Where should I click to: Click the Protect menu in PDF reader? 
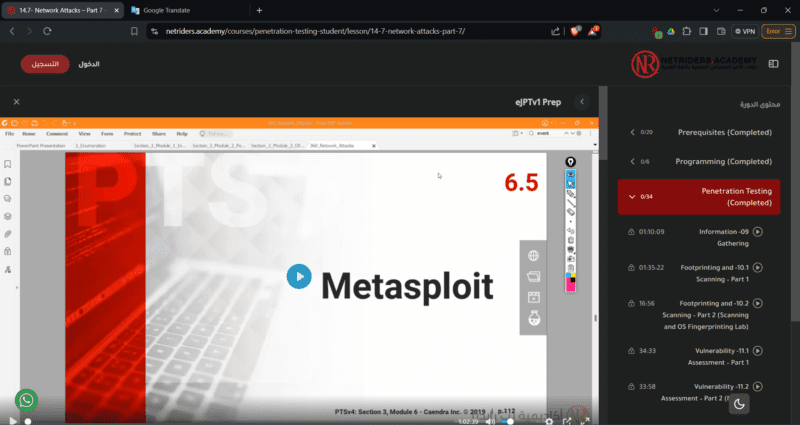pyautogui.click(x=132, y=134)
